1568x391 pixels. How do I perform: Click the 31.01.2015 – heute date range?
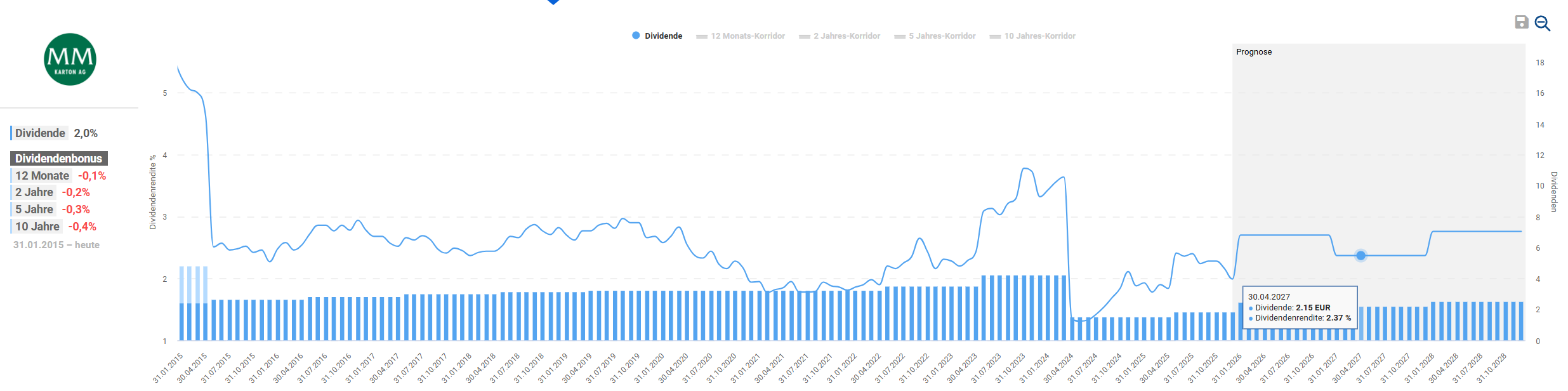(x=56, y=245)
